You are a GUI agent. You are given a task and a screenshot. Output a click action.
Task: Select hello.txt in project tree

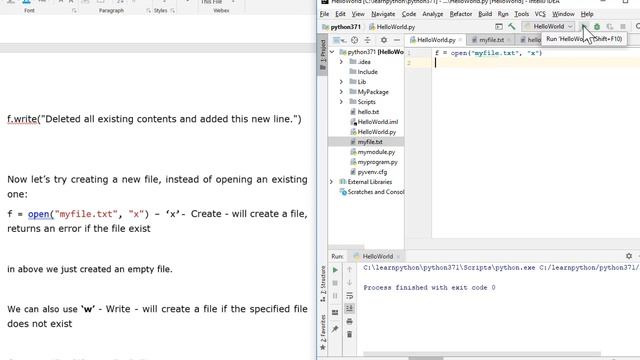point(368,112)
